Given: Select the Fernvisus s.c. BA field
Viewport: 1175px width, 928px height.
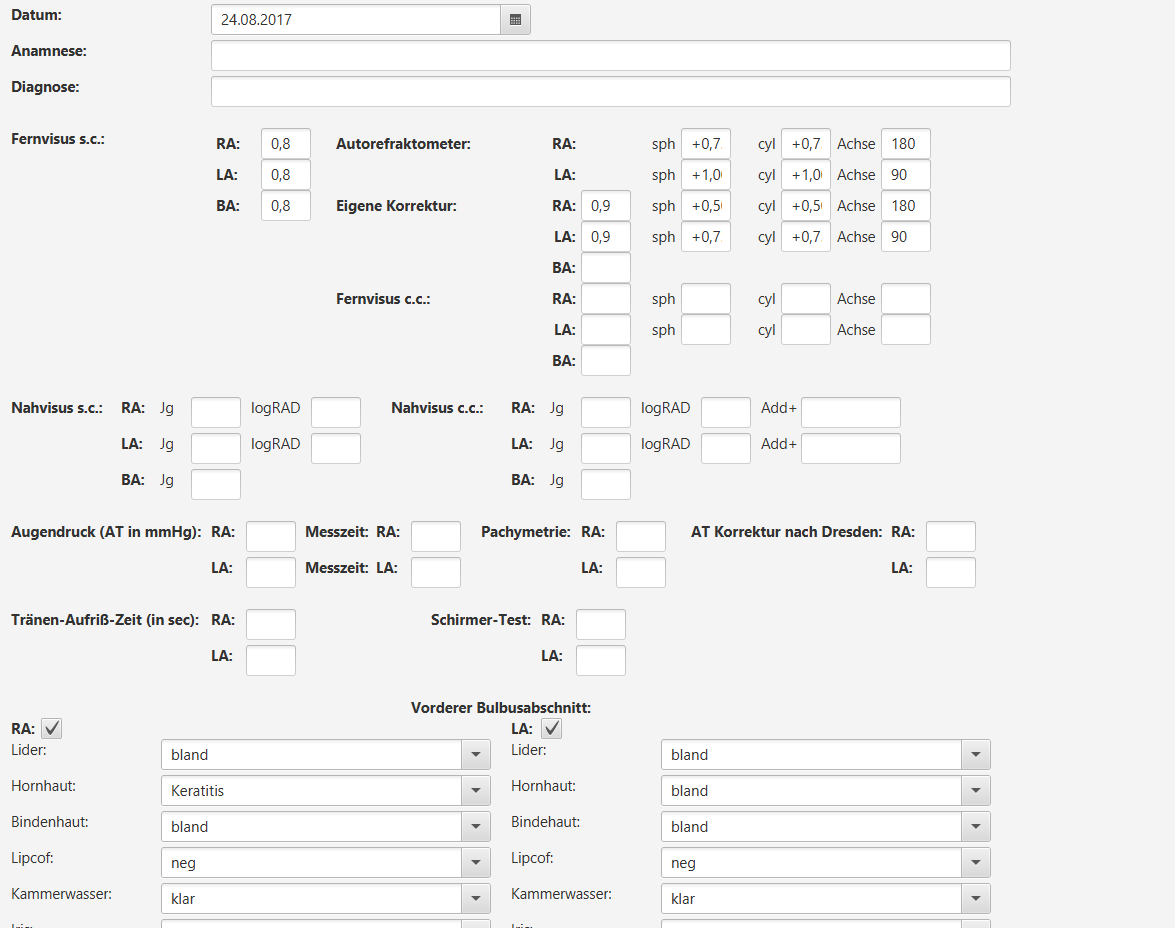Looking at the screenshot, I should coord(286,205).
